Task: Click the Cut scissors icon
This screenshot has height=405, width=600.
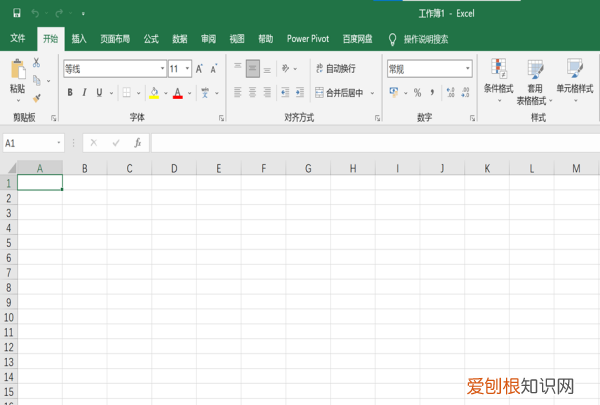Action: [x=36, y=62]
